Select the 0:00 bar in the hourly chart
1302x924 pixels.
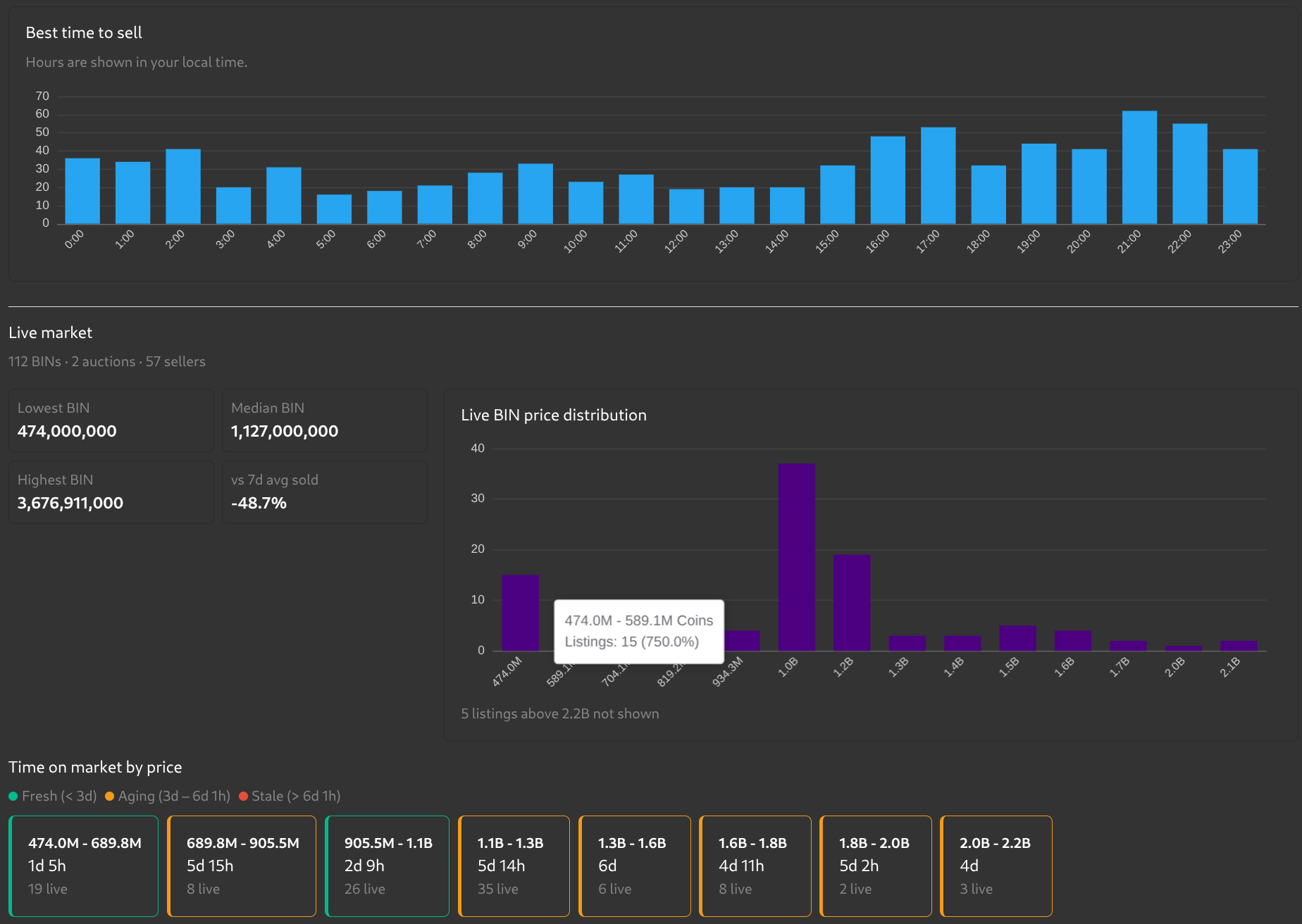click(82, 191)
